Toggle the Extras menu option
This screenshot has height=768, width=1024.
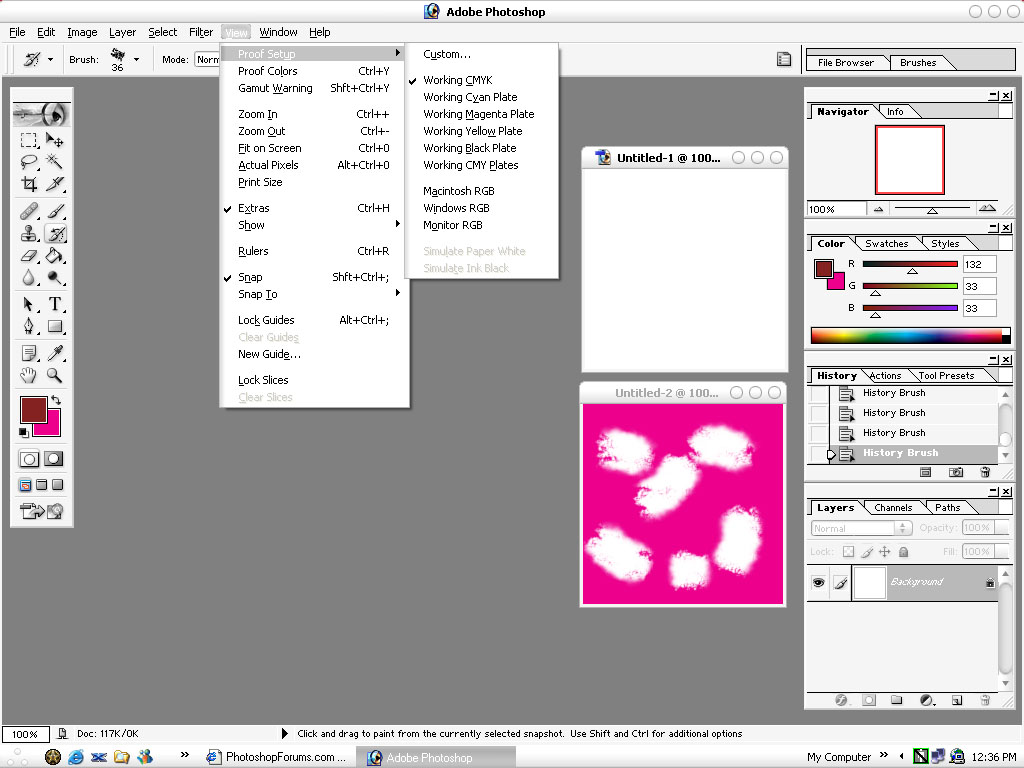(253, 208)
